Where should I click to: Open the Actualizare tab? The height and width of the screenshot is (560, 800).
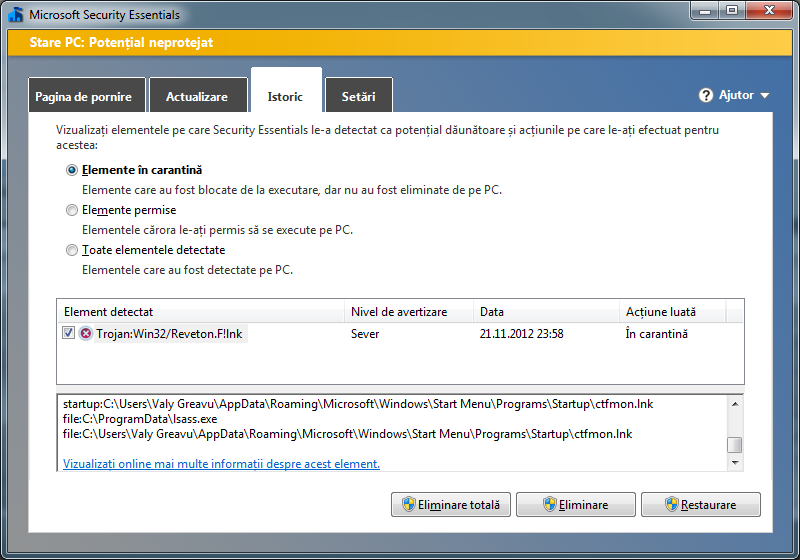tap(197, 97)
